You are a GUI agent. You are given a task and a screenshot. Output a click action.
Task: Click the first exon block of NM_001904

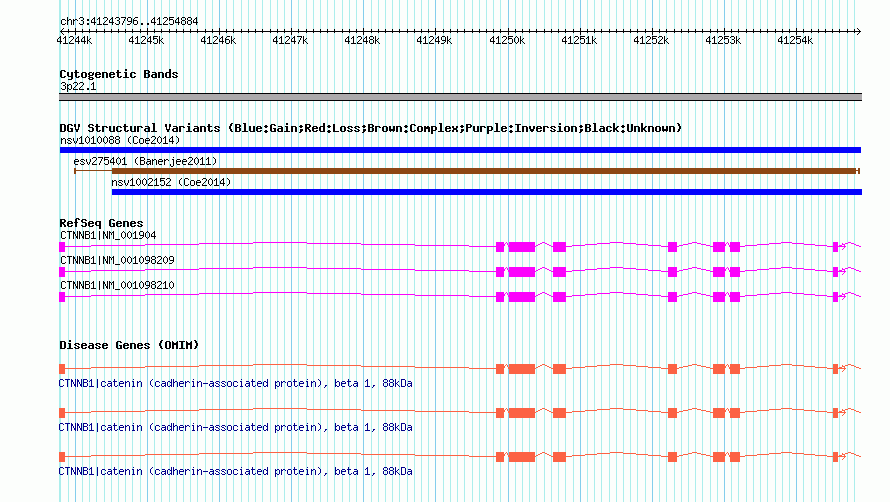[62, 247]
